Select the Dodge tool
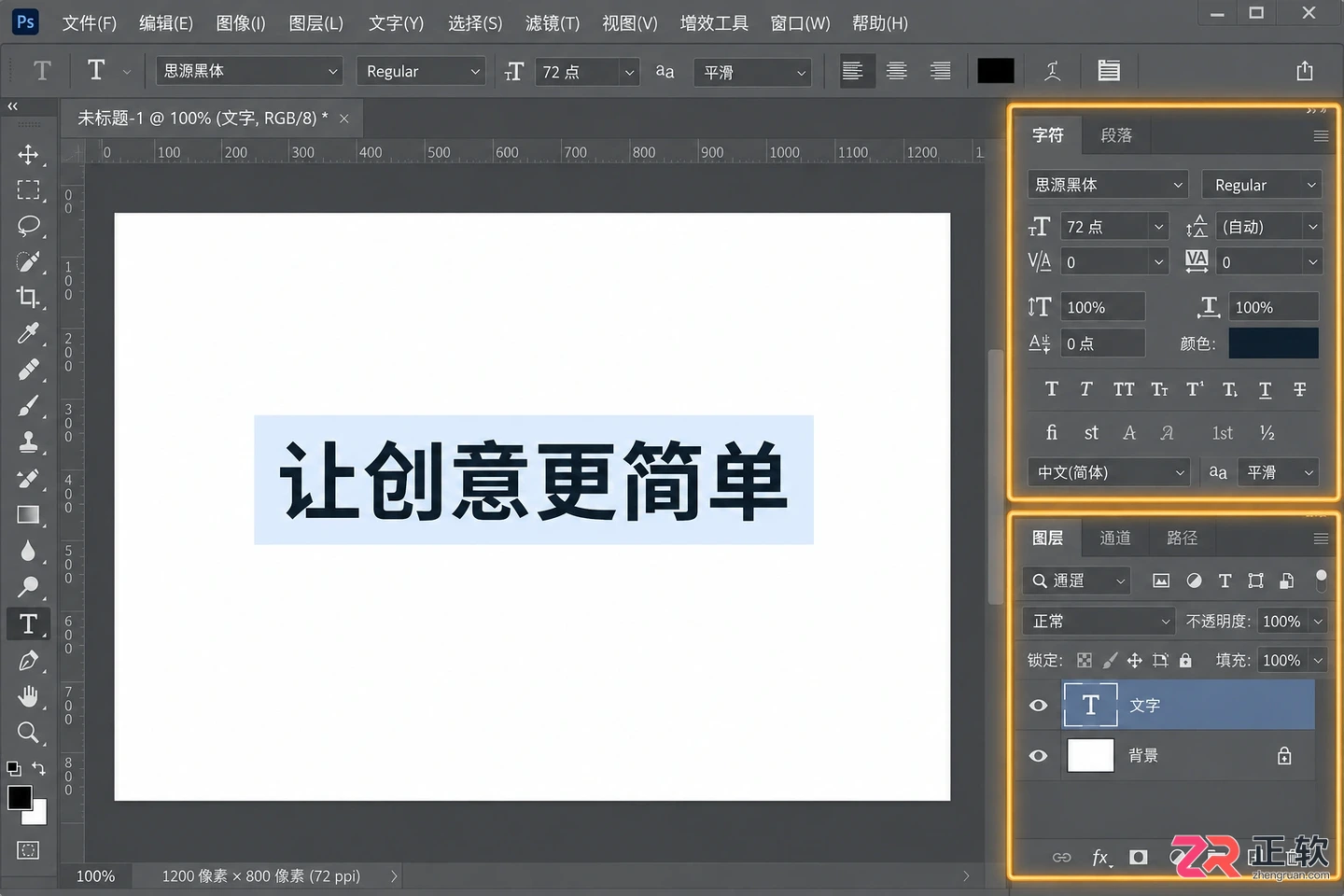Screen dimensions: 1344x896 pyautogui.click(x=28, y=586)
